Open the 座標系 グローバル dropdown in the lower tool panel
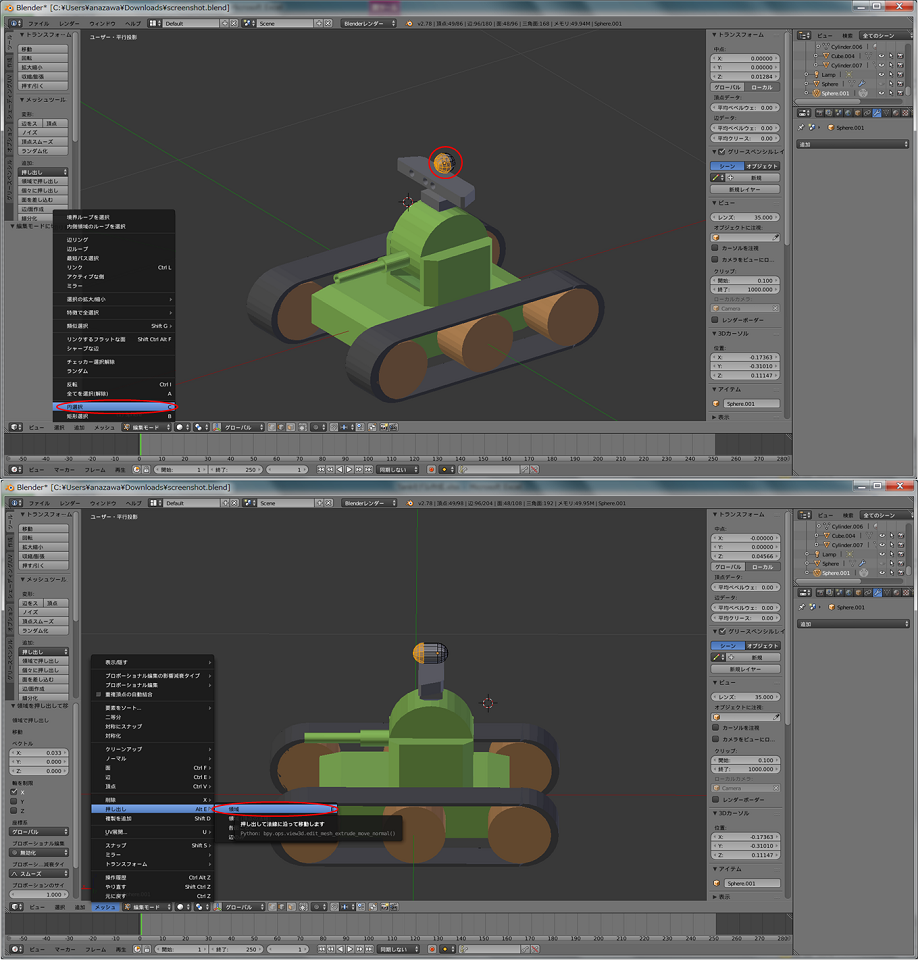The width and height of the screenshot is (918, 960). [x=39, y=831]
